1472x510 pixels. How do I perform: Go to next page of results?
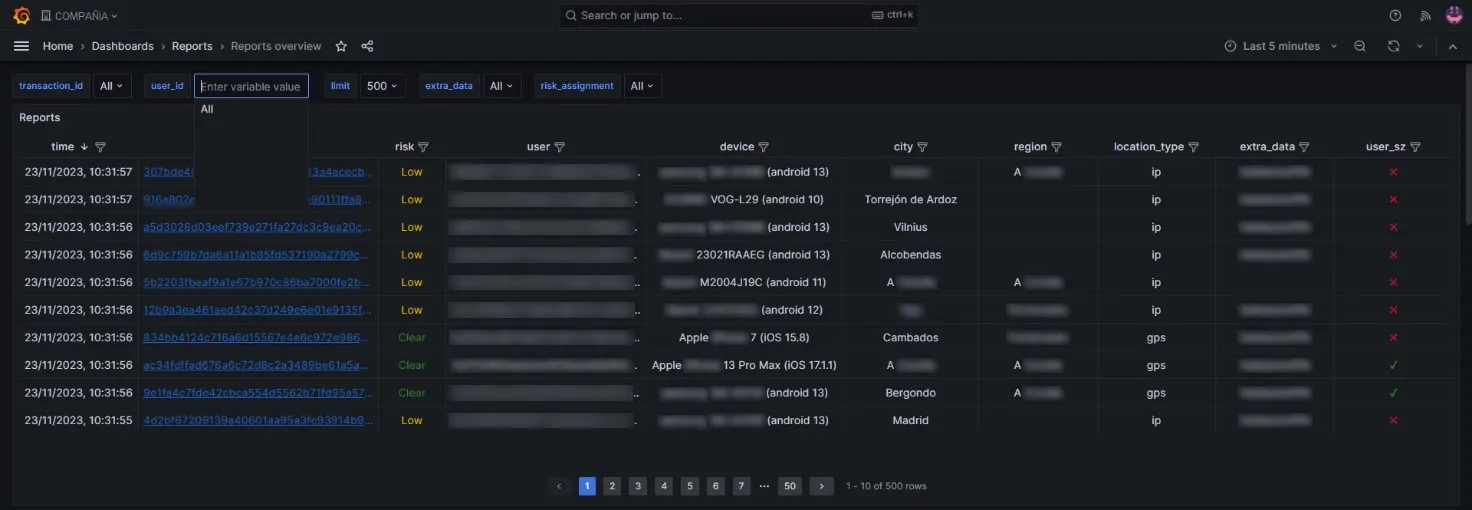[x=821, y=486]
